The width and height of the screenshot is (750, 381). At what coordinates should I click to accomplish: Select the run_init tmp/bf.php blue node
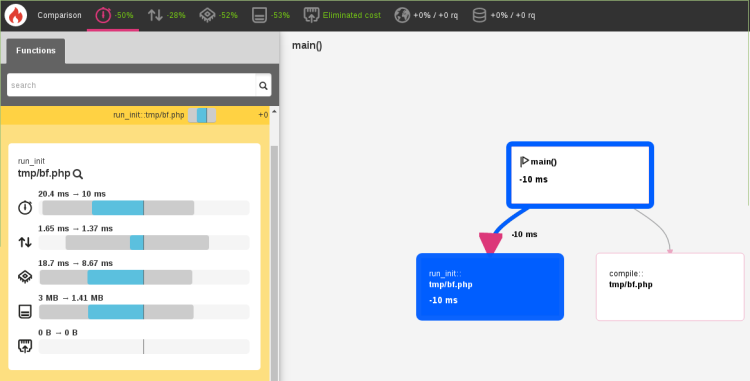(x=490, y=287)
